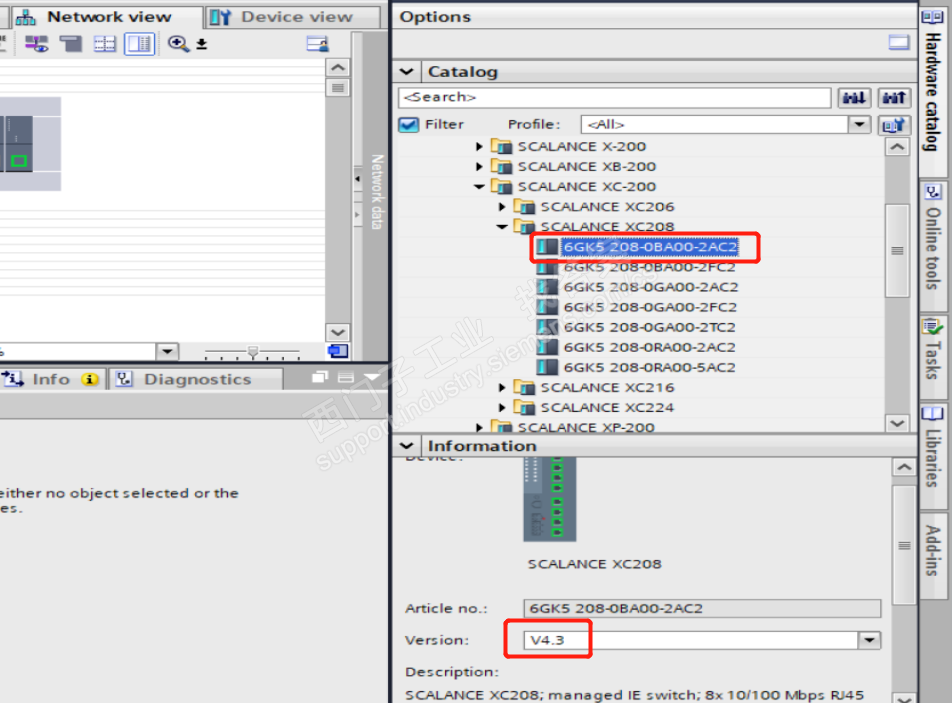Click the catalog Search input field
The height and width of the screenshot is (703, 952).
point(614,97)
